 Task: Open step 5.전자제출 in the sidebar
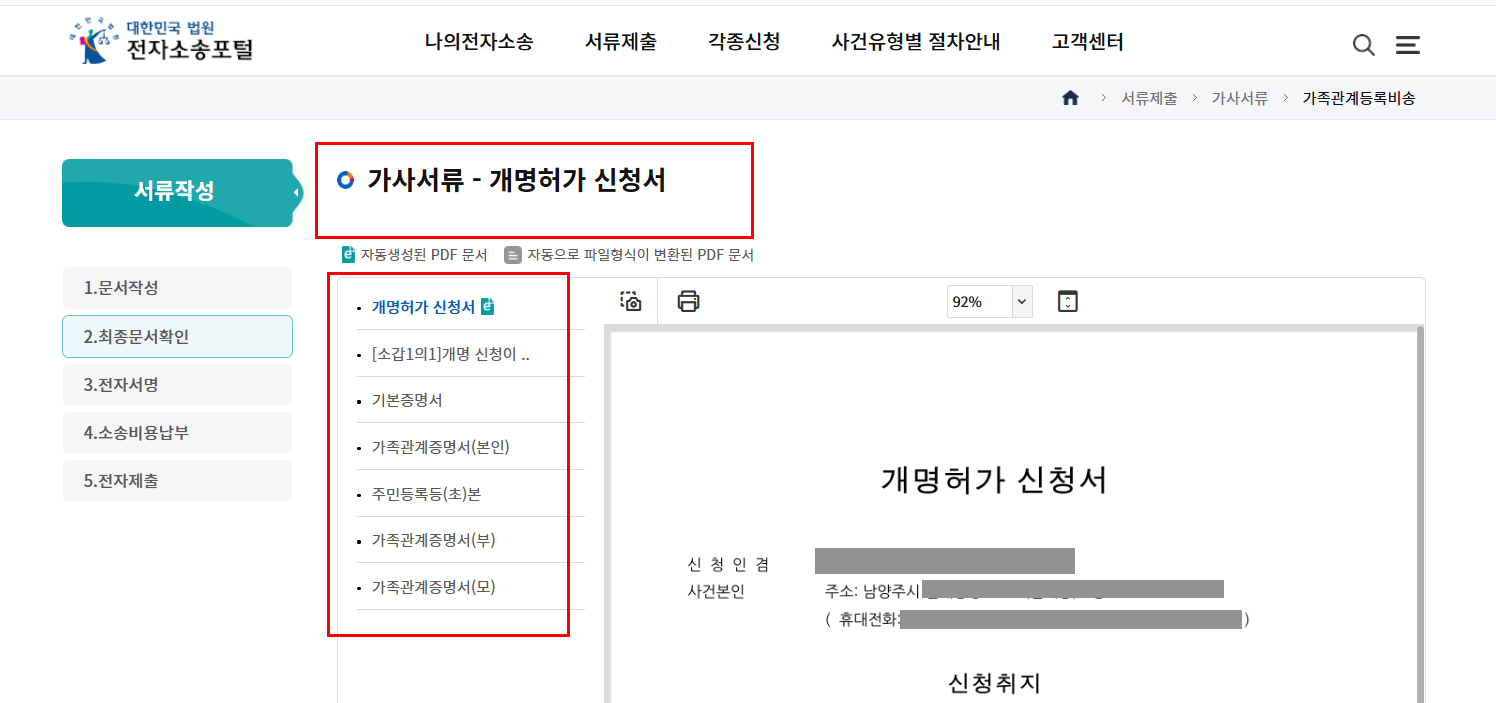pyautogui.click(x=177, y=481)
